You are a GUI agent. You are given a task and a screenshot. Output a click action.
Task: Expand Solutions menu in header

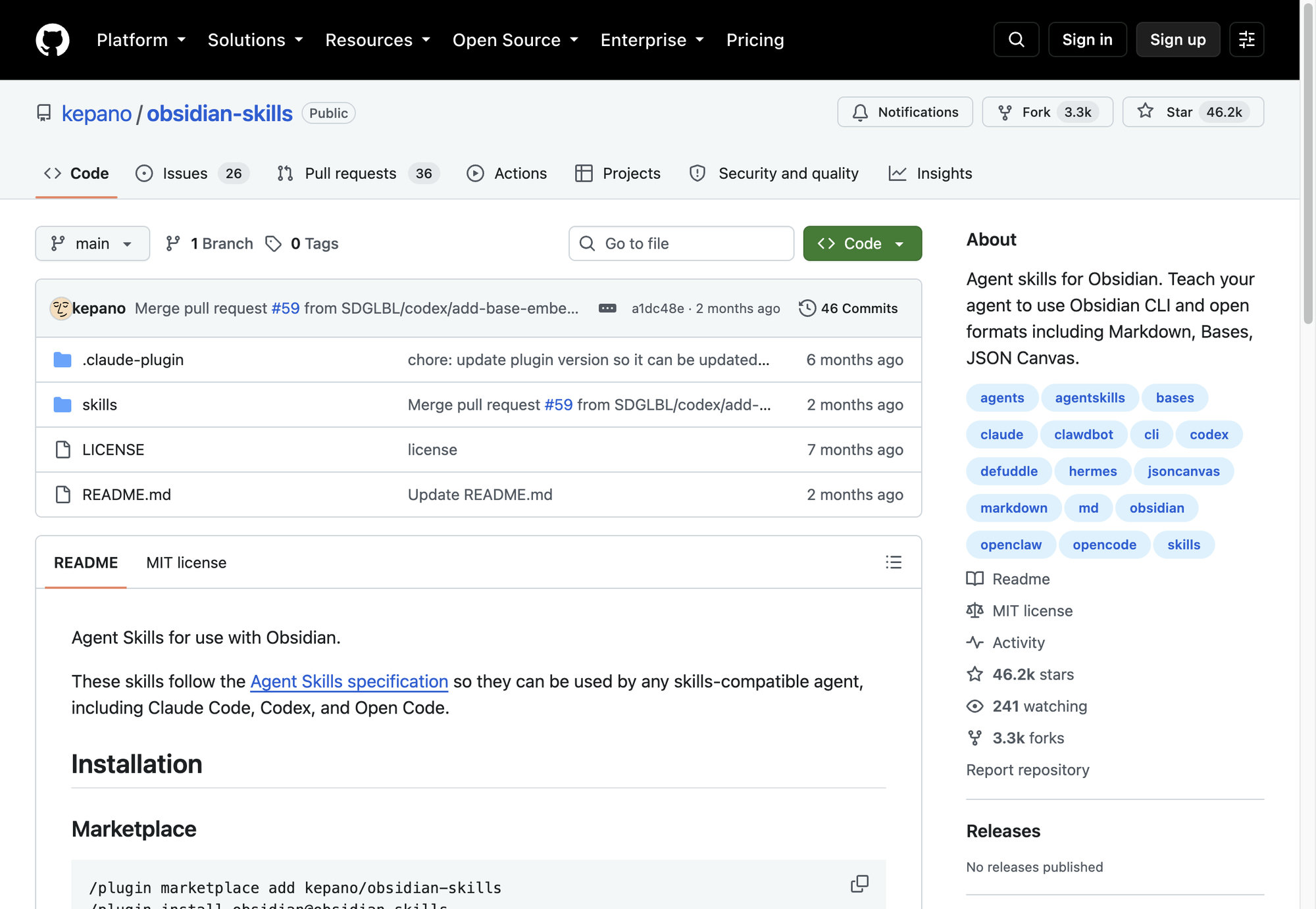click(255, 40)
